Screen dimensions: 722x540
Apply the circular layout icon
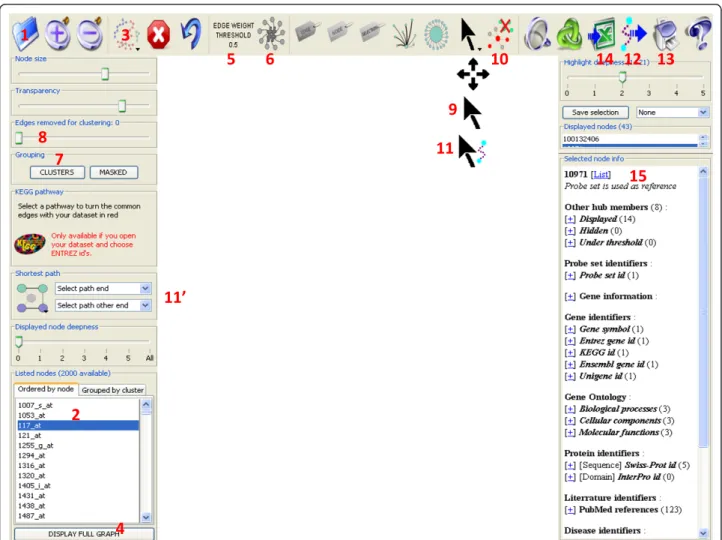pos(436,34)
